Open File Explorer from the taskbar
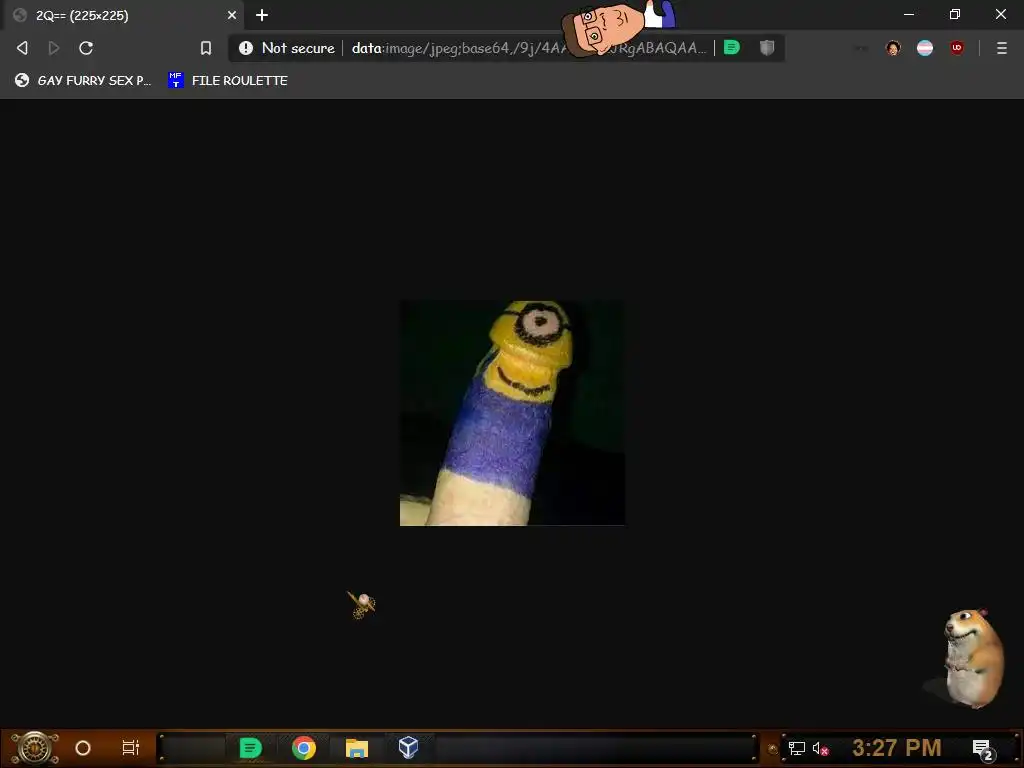The image size is (1024, 768). click(357, 748)
